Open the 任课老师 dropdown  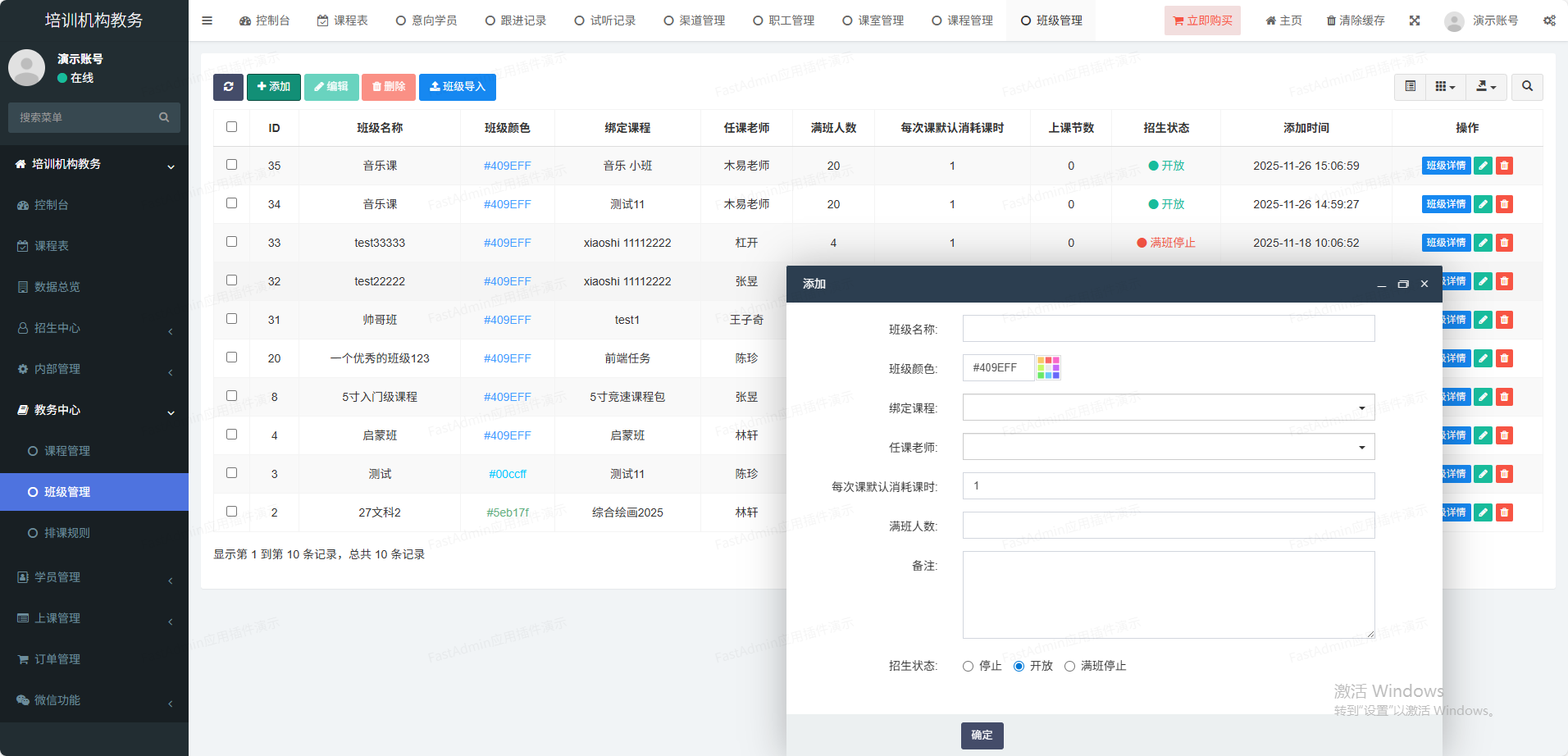pos(1168,447)
